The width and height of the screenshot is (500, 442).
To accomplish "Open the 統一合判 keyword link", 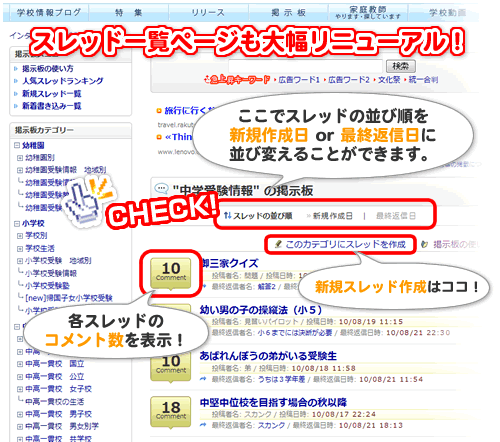I will click(x=423, y=80).
